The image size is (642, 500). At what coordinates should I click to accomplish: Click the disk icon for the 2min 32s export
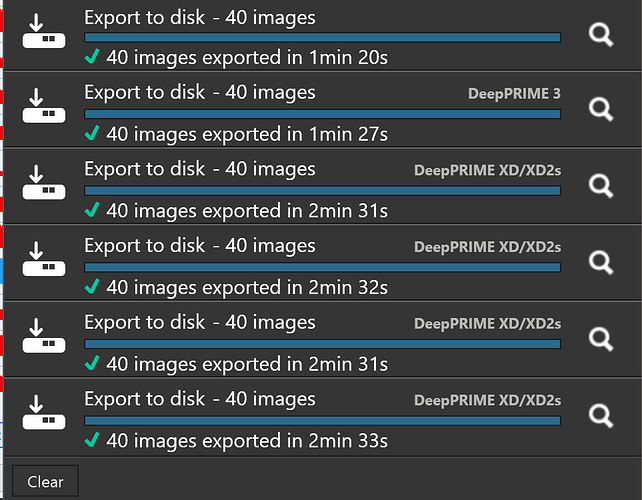[45, 262]
